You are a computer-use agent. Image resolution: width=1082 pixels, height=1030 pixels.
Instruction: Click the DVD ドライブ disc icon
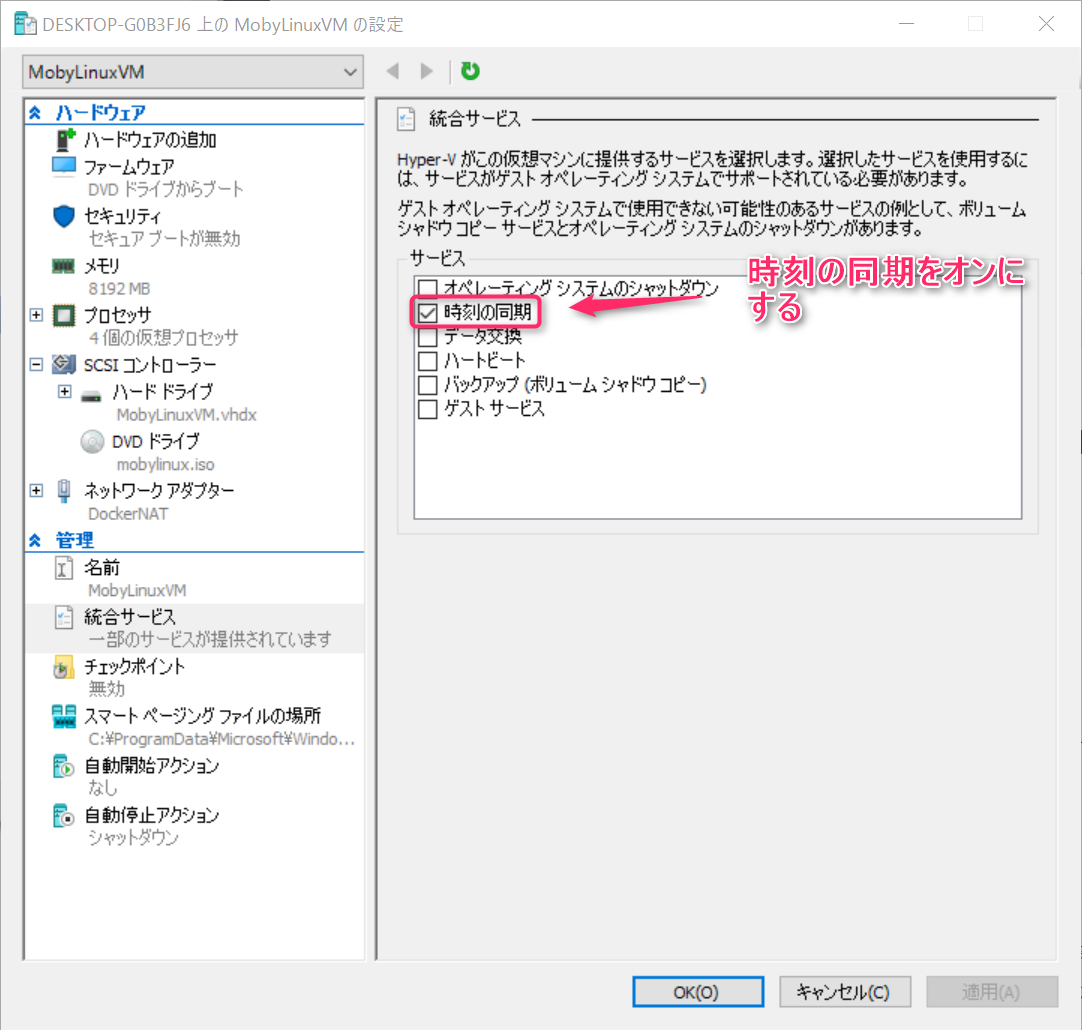point(92,442)
